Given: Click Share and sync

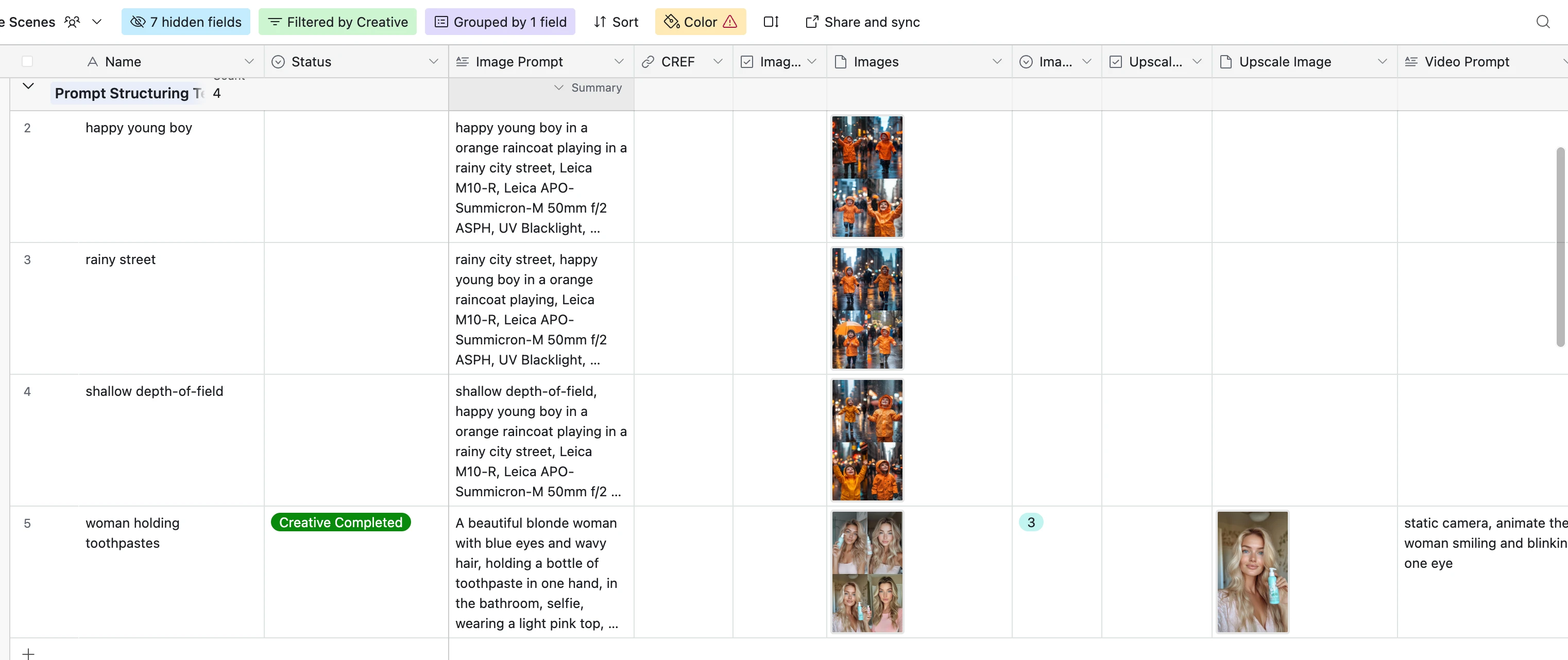Looking at the screenshot, I should 862,22.
